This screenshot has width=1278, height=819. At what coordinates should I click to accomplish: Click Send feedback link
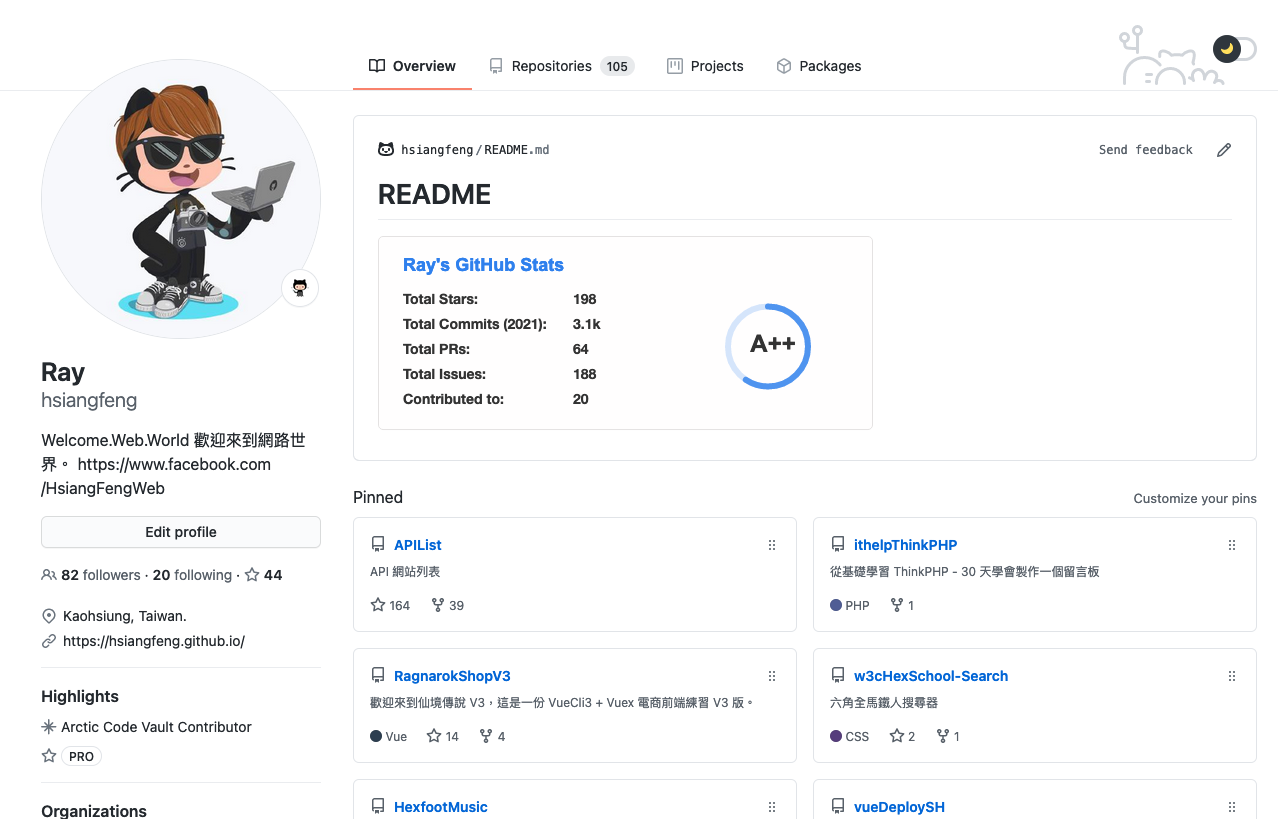pos(1145,150)
